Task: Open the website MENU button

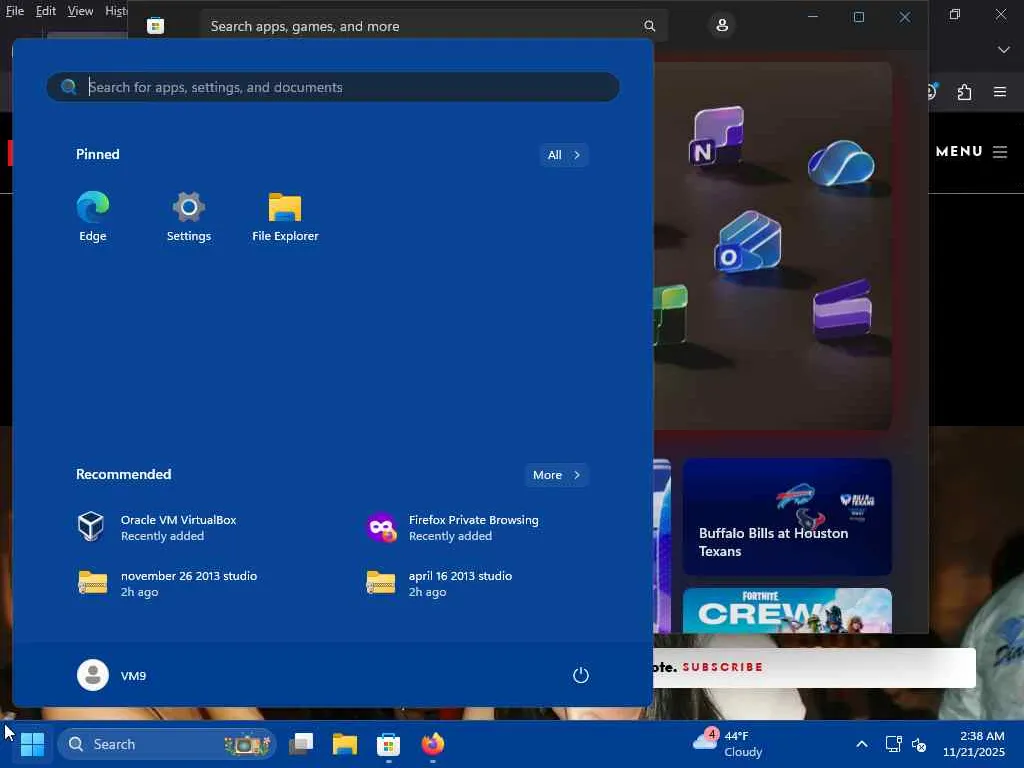Action: pos(971,152)
